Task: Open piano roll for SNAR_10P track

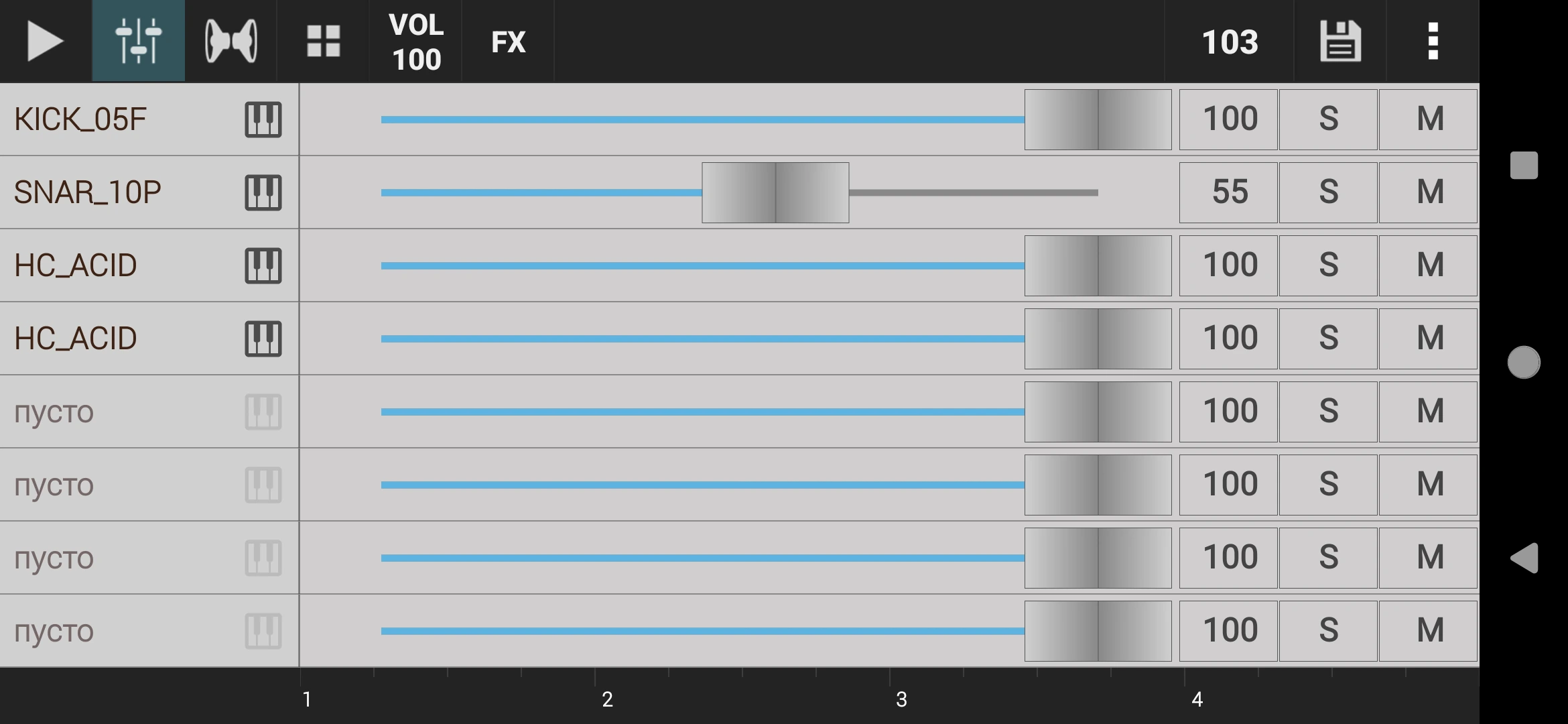Action: coord(263,193)
